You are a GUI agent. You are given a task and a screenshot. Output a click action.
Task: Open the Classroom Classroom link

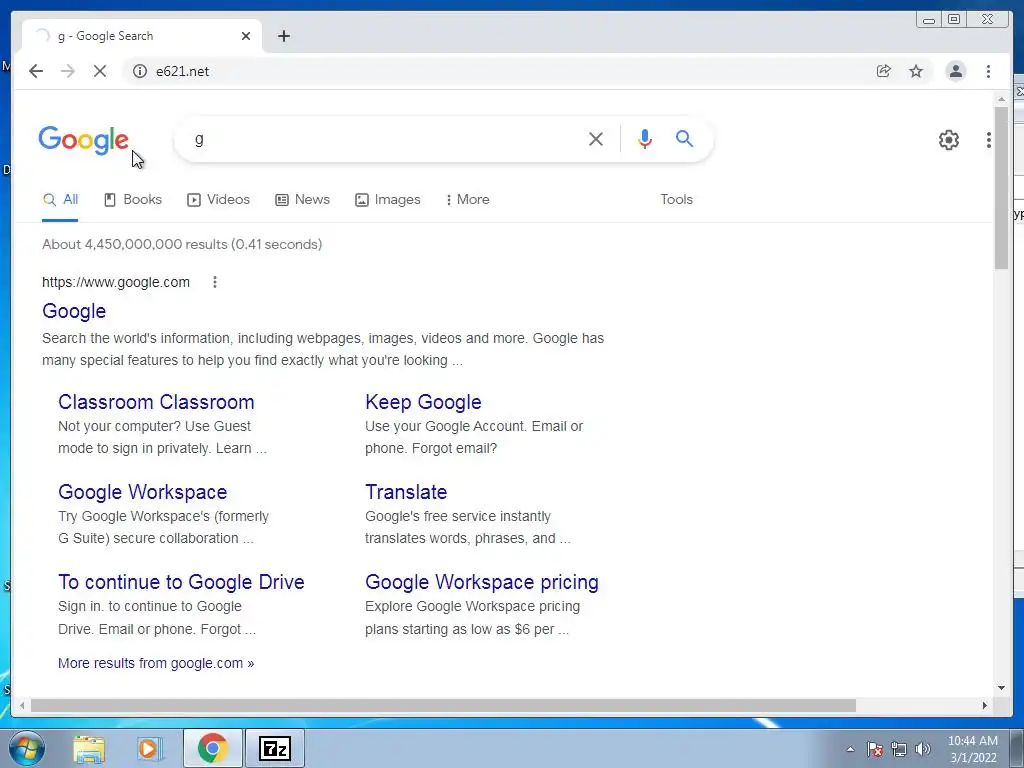pyautogui.click(x=156, y=402)
